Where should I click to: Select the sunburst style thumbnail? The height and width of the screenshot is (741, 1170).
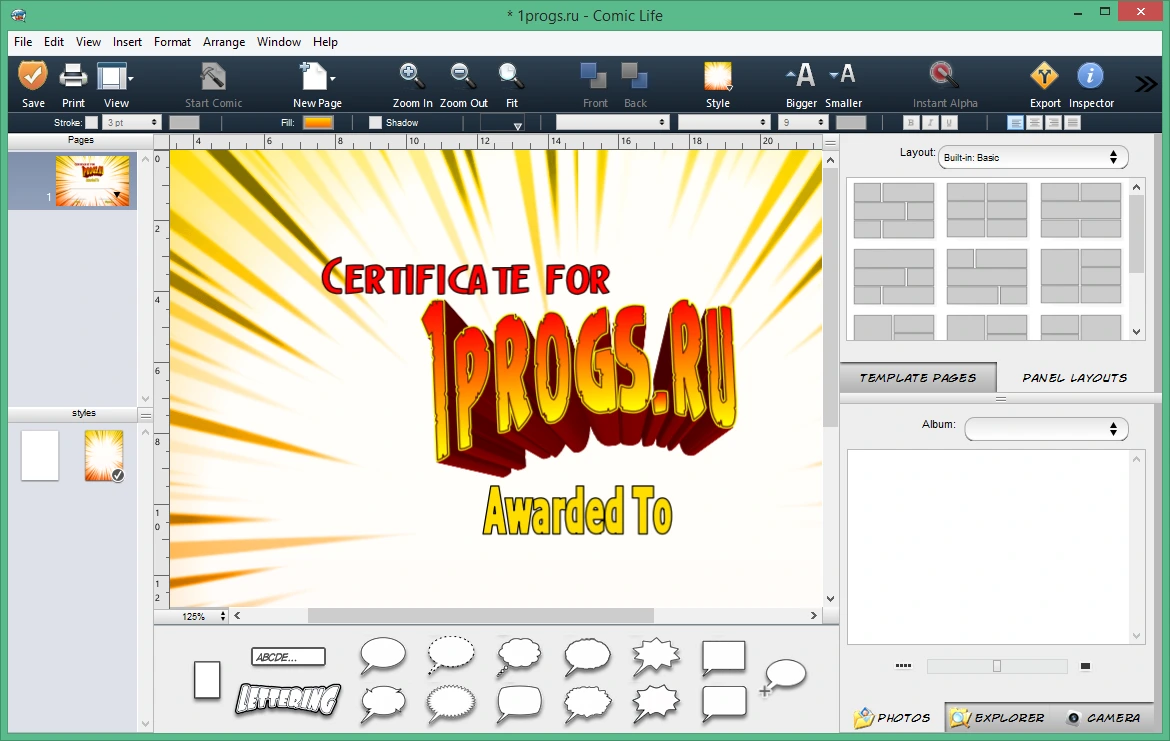tap(104, 455)
